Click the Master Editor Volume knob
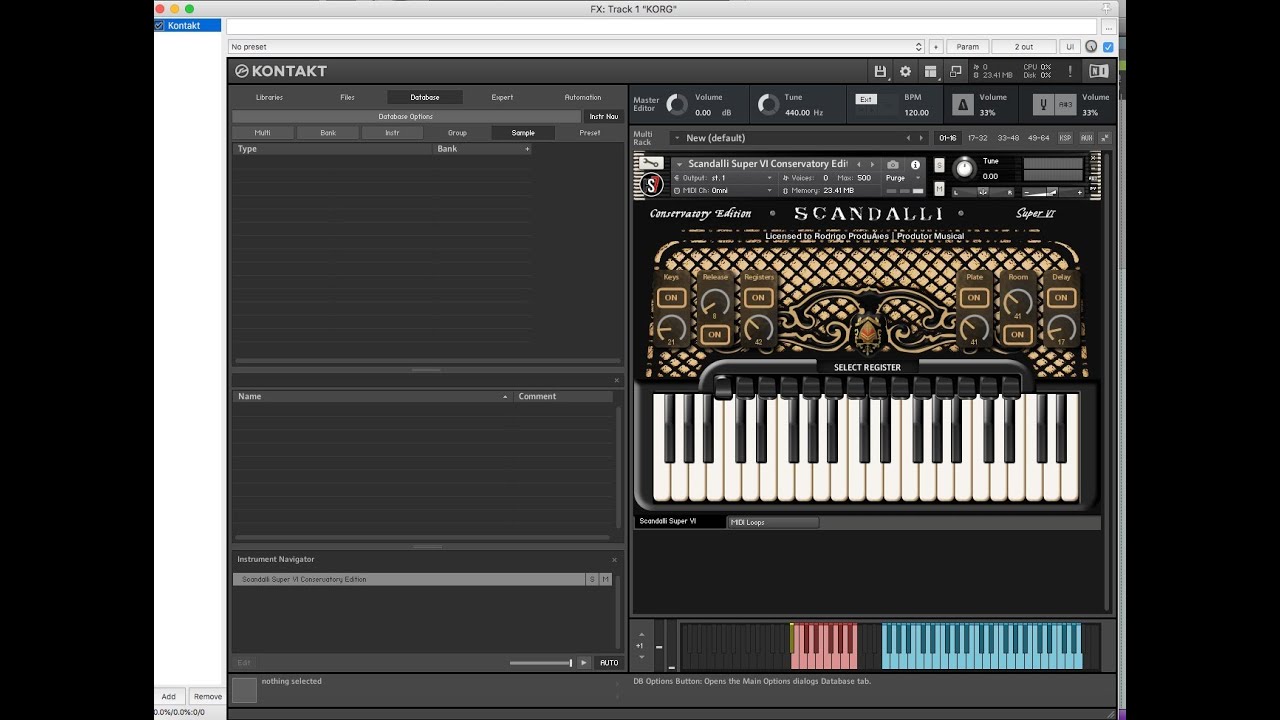The width and height of the screenshot is (1280, 720). pos(677,105)
